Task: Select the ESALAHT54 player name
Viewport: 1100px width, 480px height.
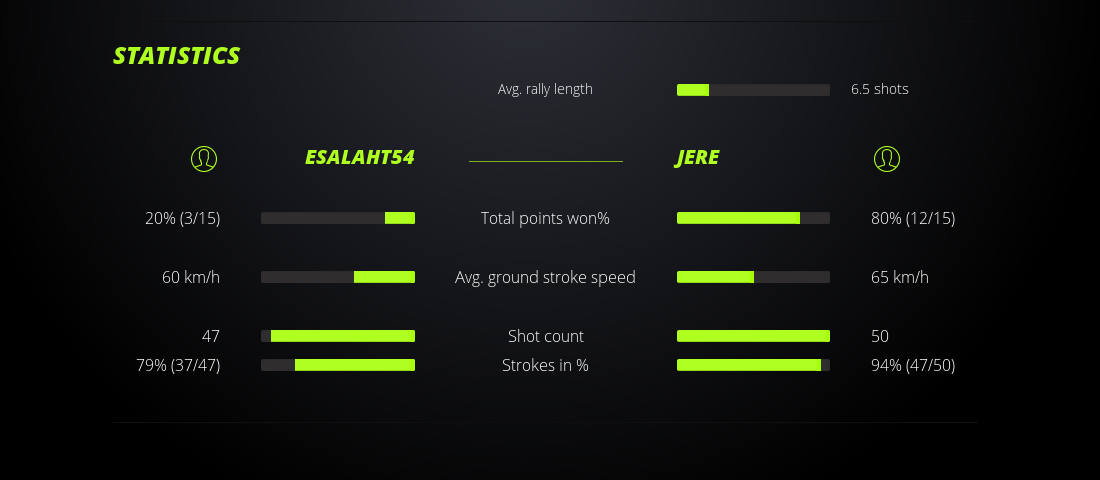Action: pyautogui.click(x=359, y=158)
